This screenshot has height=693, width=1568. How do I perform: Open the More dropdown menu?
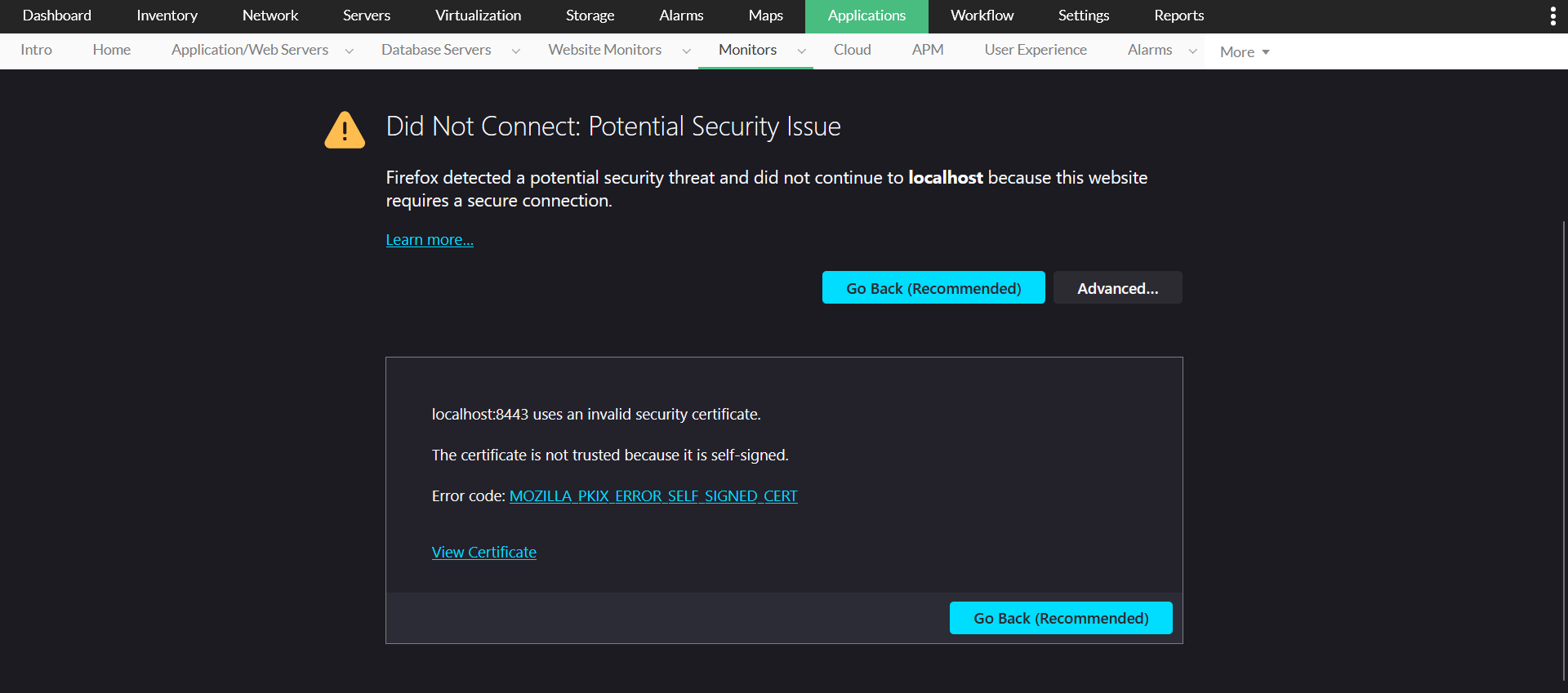click(1244, 52)
